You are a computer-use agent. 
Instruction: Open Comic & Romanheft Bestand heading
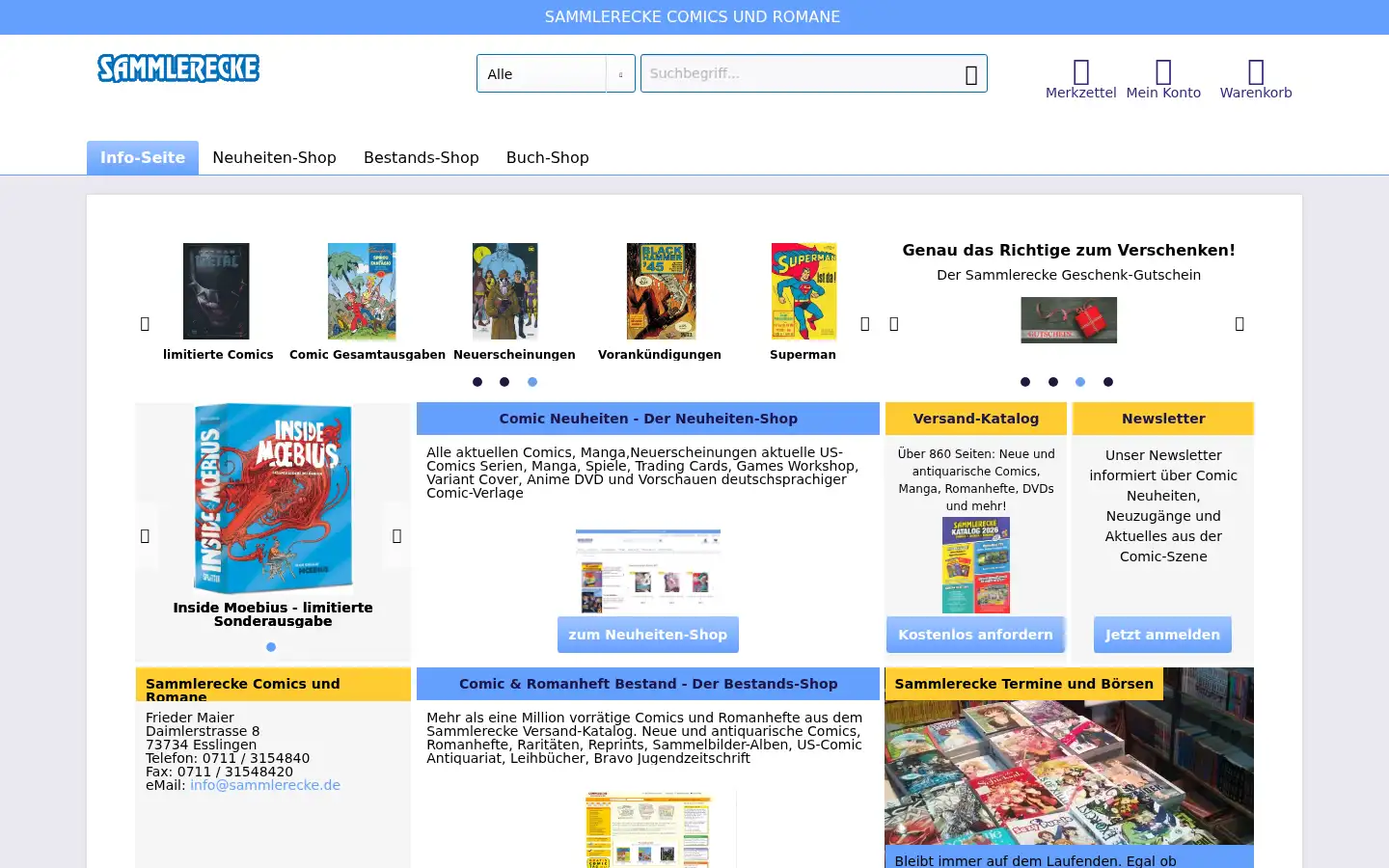(x=648, y=684)
